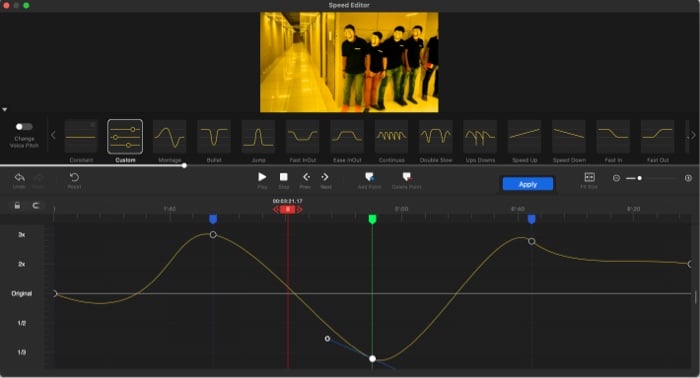Pick the Ease InOut curve preset
The width and height of the screenshot is (700, 378).
click(347, 137)
